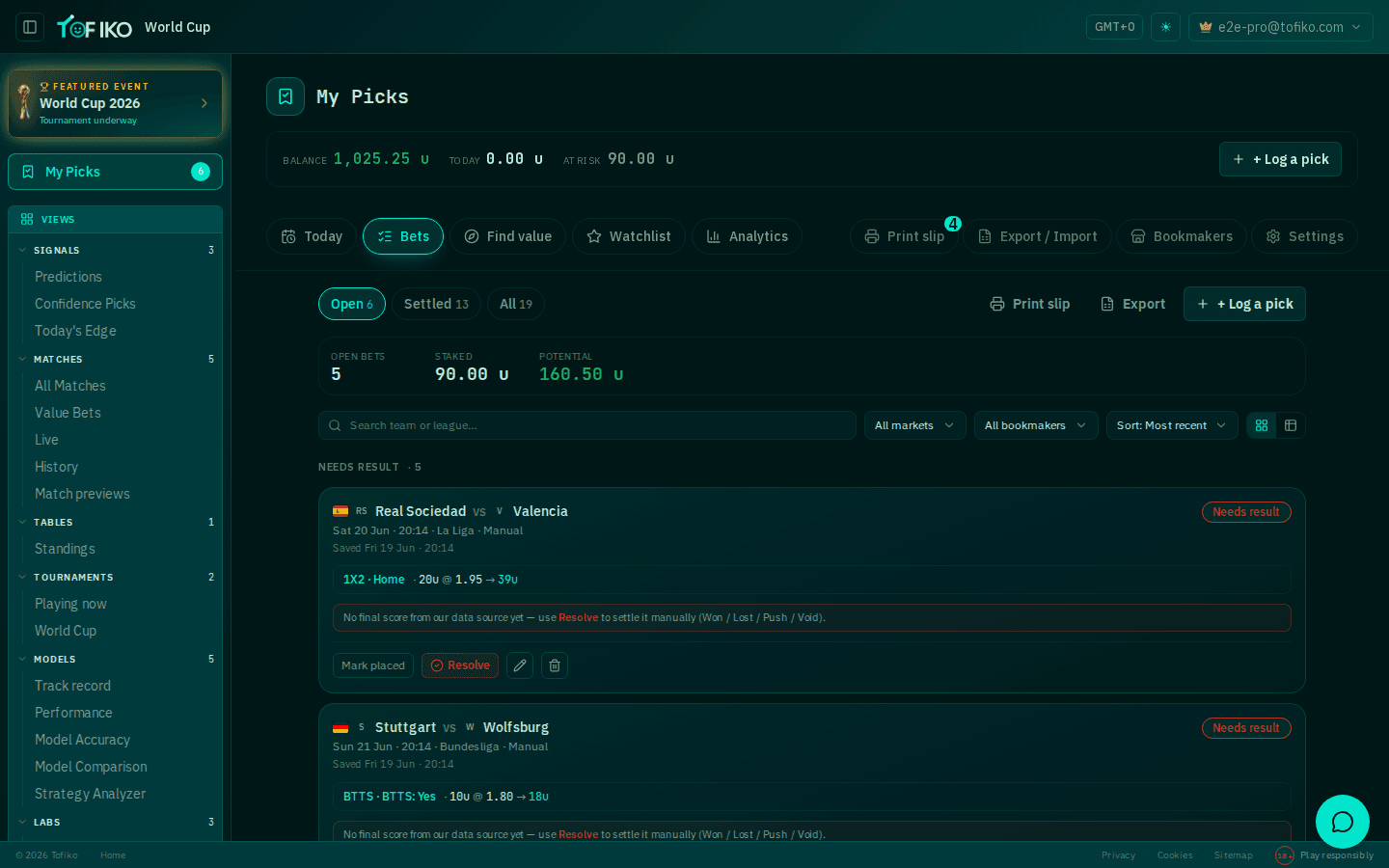Image resolution: width=1389 pixels, height=868 pixels.
Task: Click the Tofiko logo
Action: click(95, 27)
